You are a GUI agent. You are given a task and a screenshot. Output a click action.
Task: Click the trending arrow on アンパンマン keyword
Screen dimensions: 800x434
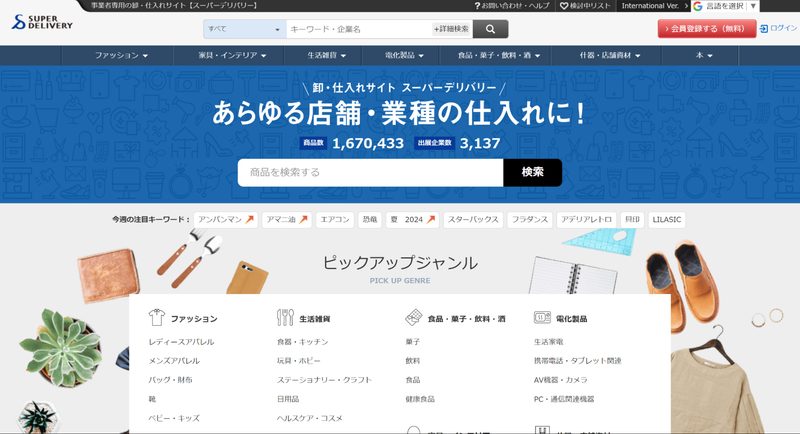249,219
